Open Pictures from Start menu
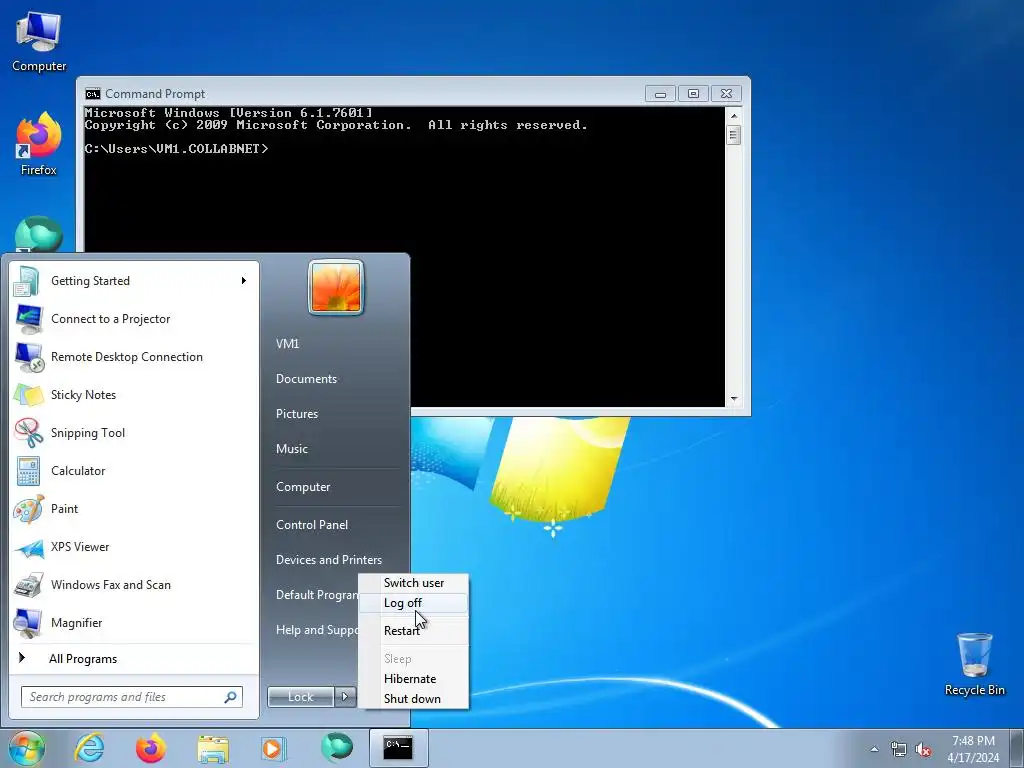Screen dimensions: 1024x768 tap(296, 414)
